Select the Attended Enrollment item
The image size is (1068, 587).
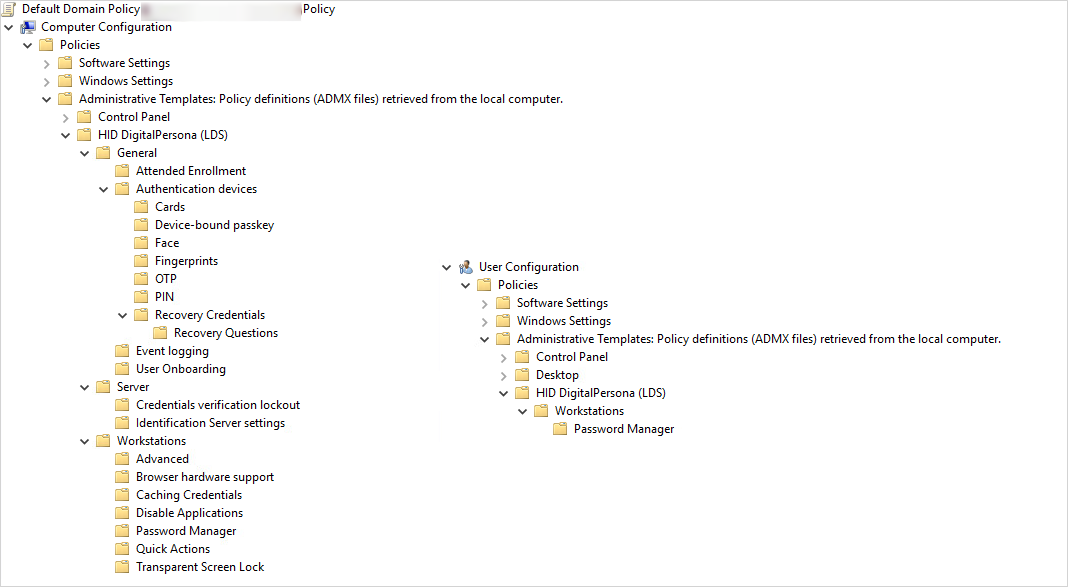point(190,171)
